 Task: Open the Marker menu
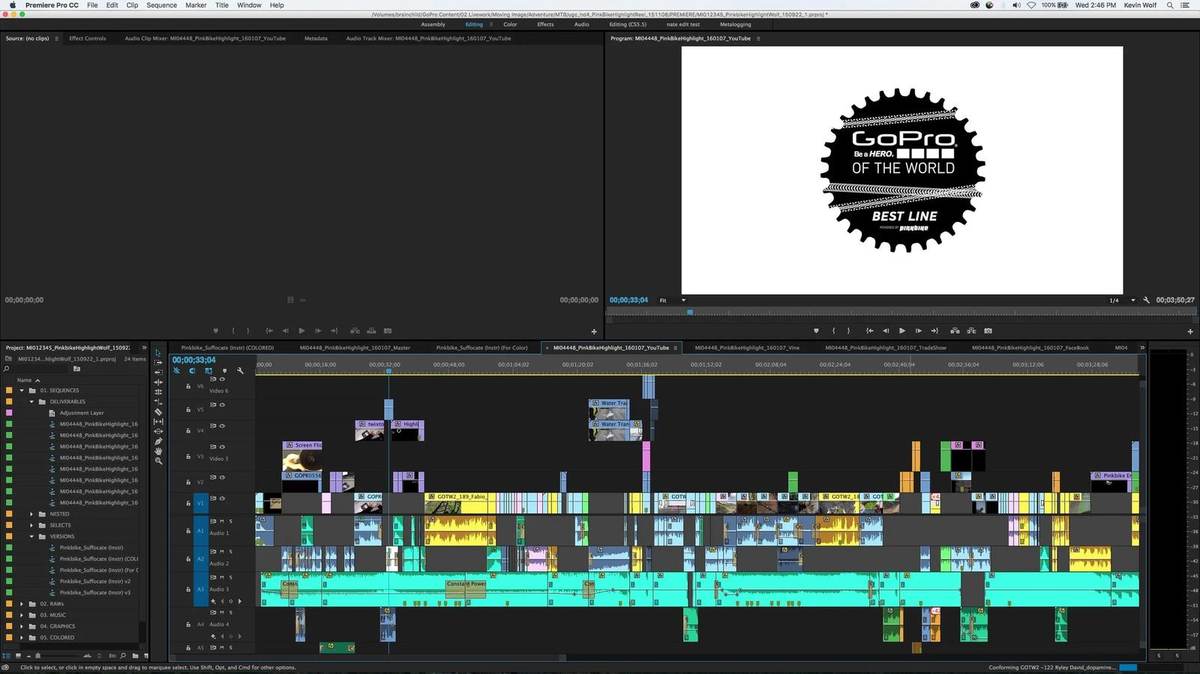[x=195, y=5]
